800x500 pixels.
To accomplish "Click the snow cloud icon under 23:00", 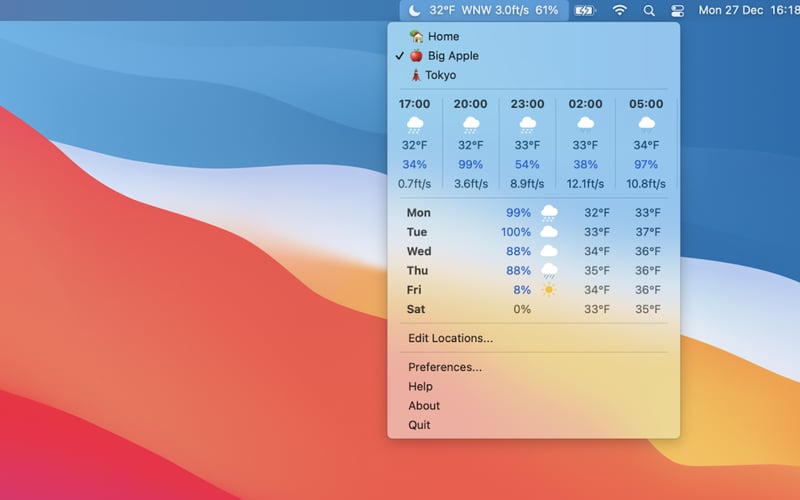I will tap(527, 124).
